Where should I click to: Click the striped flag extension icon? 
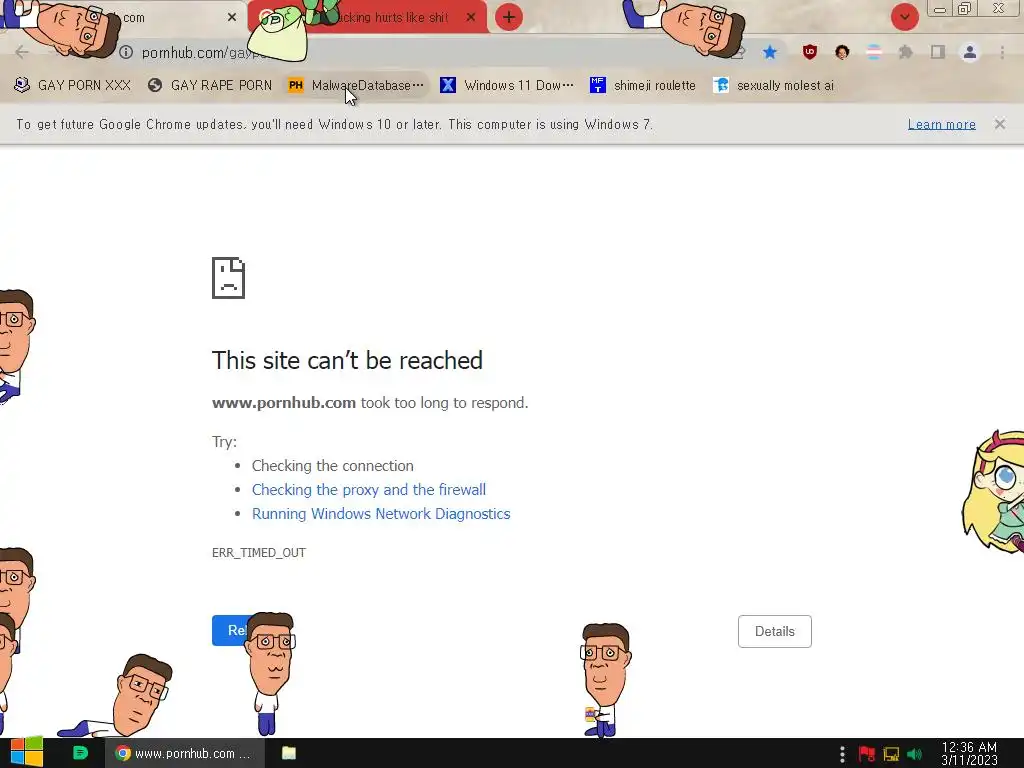point(874,52)
